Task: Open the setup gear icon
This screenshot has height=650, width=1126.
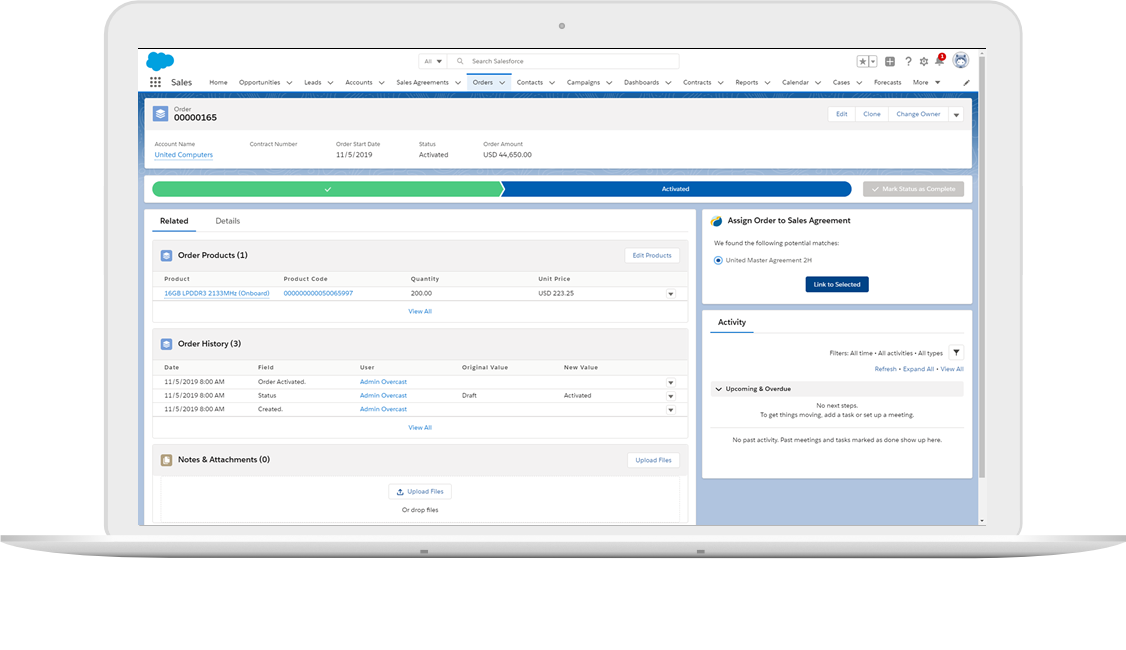Action: pyautogui.click(x=923, y=61)
